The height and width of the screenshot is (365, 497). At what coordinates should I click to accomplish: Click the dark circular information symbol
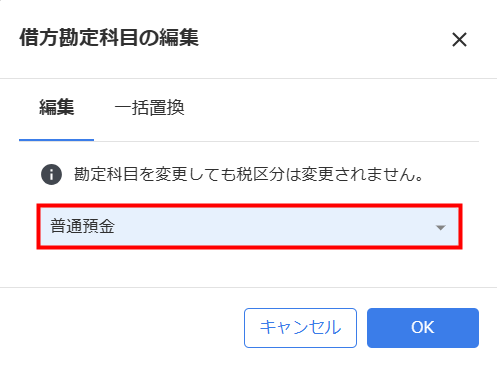click(x=51, y=174)
